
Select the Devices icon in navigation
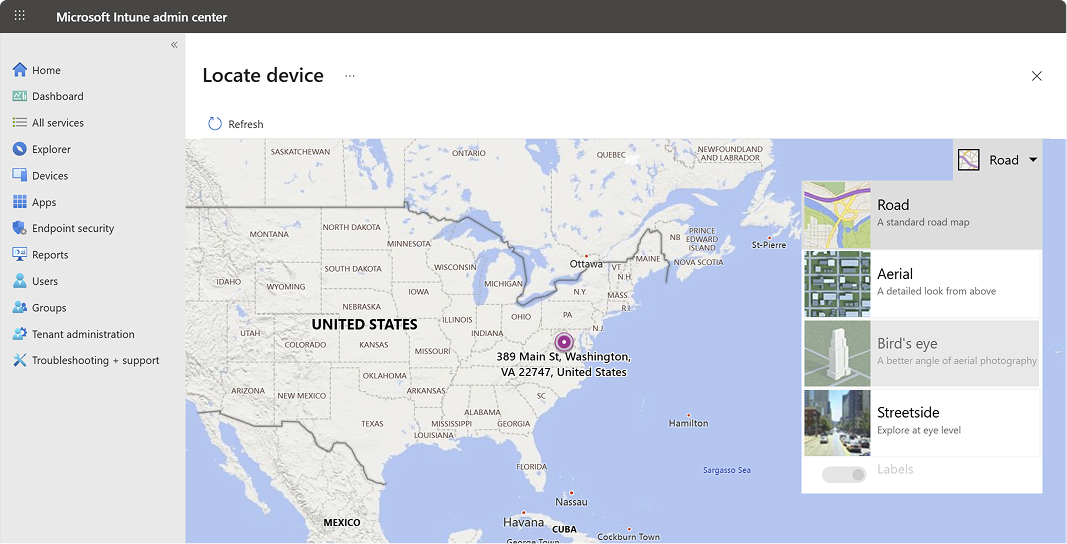coord(19,175)
